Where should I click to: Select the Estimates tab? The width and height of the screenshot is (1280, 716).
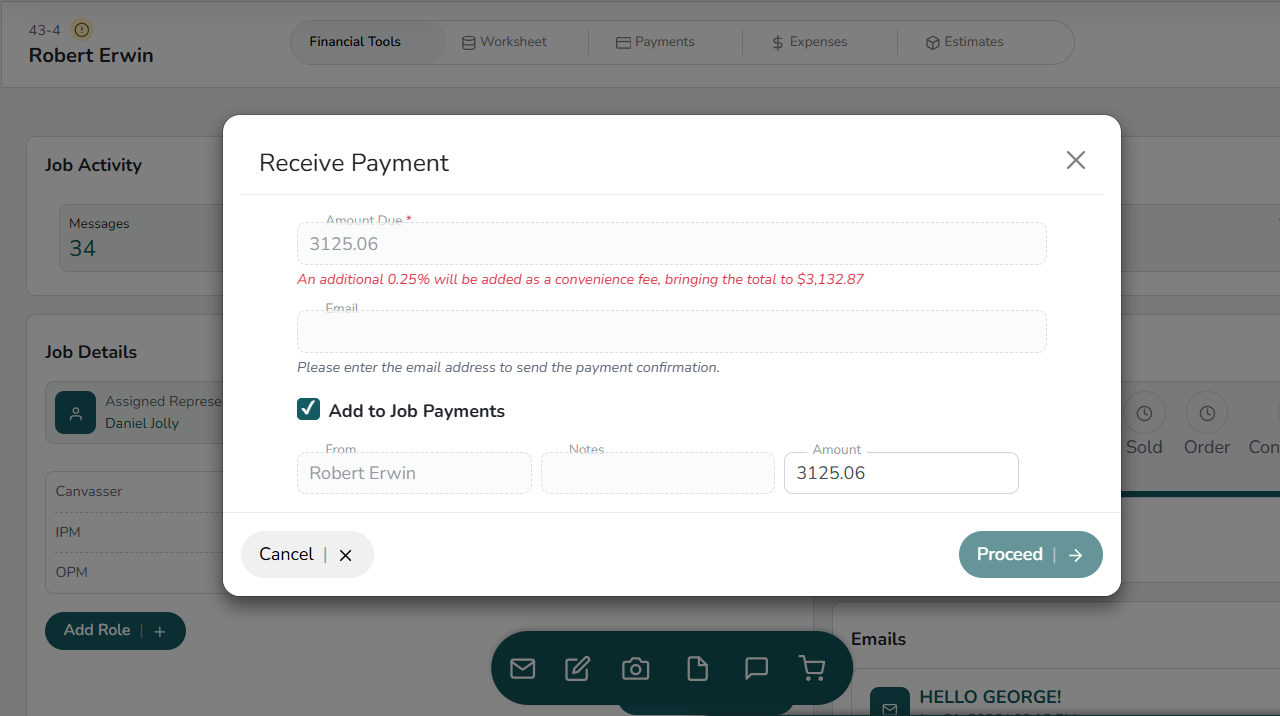tap(964, 42)
